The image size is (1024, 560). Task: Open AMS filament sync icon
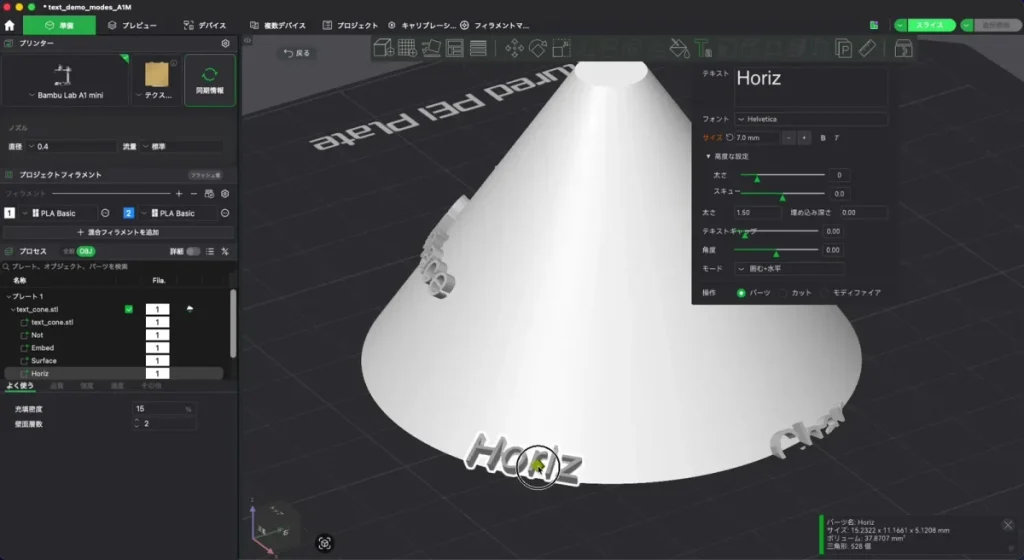click(x=209, y=194)
